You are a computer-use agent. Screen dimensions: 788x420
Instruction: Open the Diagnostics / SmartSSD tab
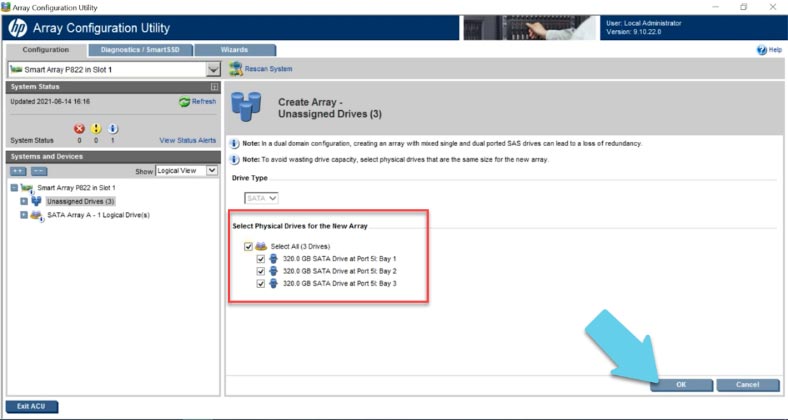point(140,50)
